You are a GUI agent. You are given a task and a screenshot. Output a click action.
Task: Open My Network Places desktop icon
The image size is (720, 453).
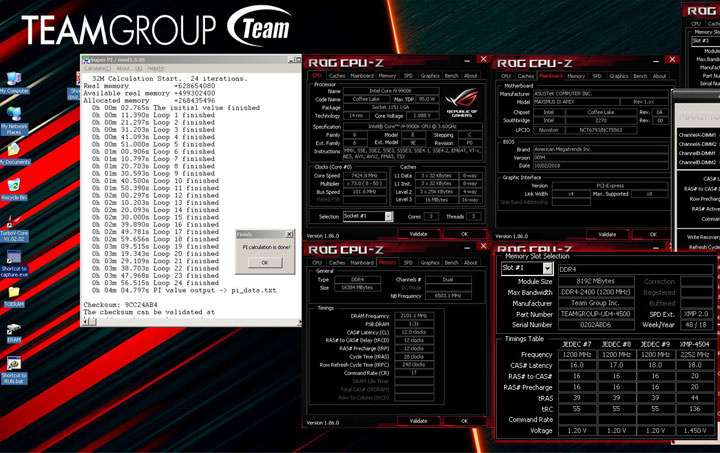[x=14, y=120]
